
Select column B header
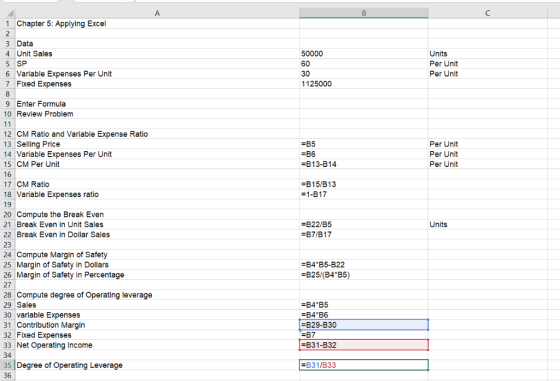[x=364, y=13]
